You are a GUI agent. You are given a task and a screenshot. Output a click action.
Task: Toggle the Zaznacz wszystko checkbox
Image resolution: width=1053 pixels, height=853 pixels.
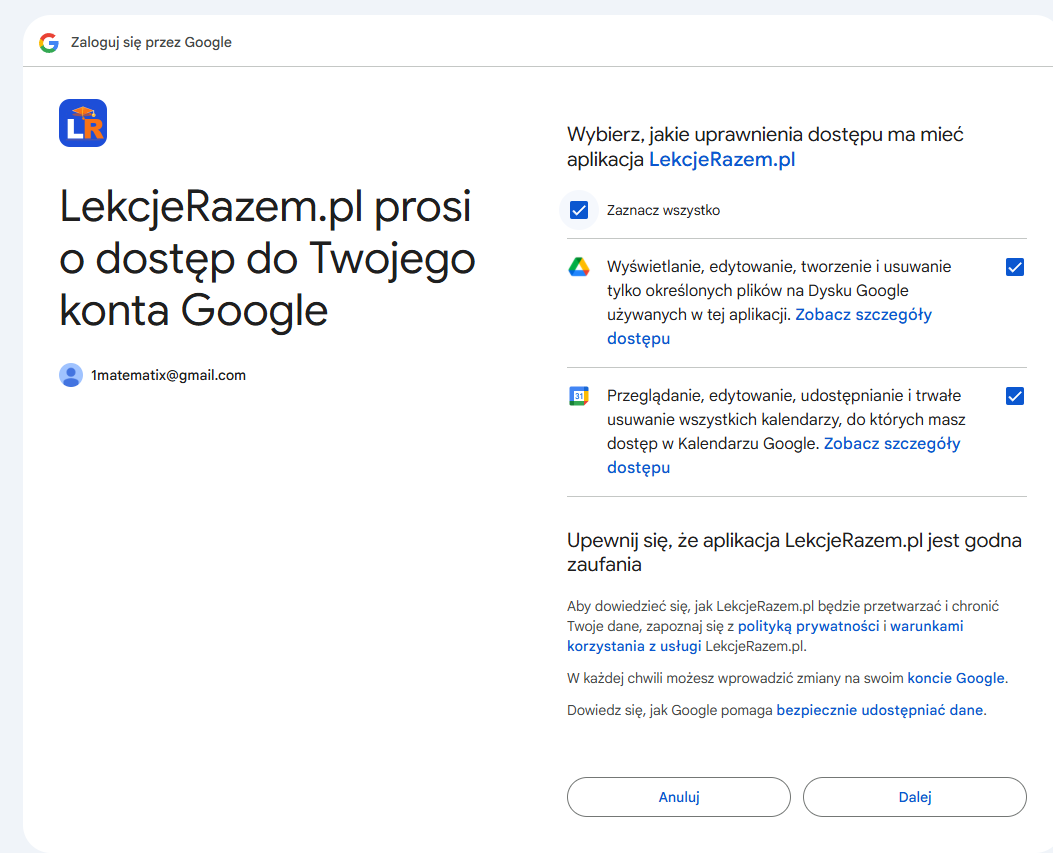[579, 210]
